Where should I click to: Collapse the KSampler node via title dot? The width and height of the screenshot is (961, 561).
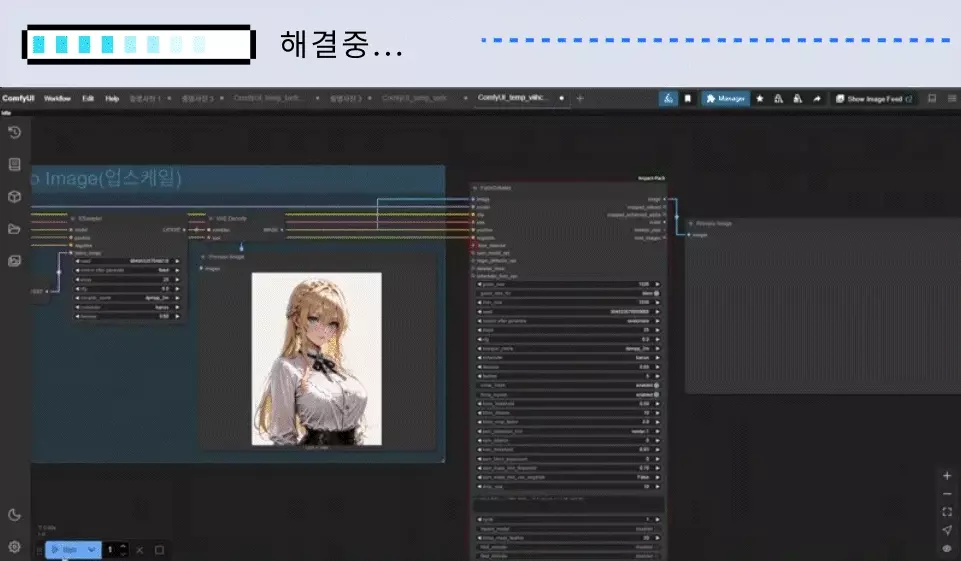click(x=73, y=218)
